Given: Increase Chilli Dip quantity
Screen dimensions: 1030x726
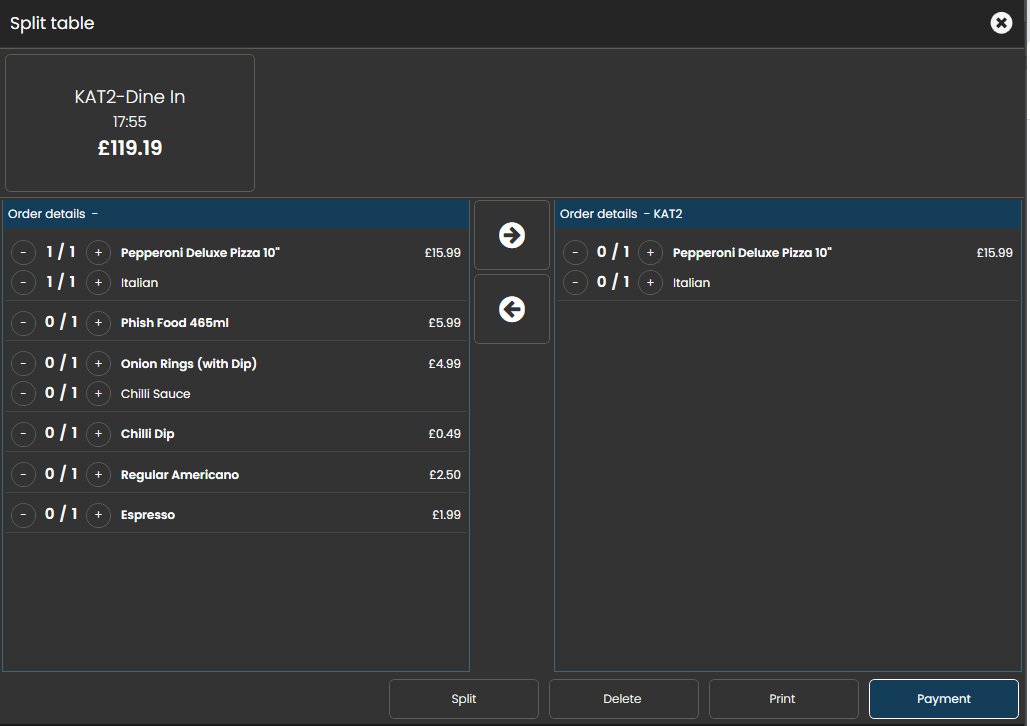Looking at the screenshot, I should [98, 434].
